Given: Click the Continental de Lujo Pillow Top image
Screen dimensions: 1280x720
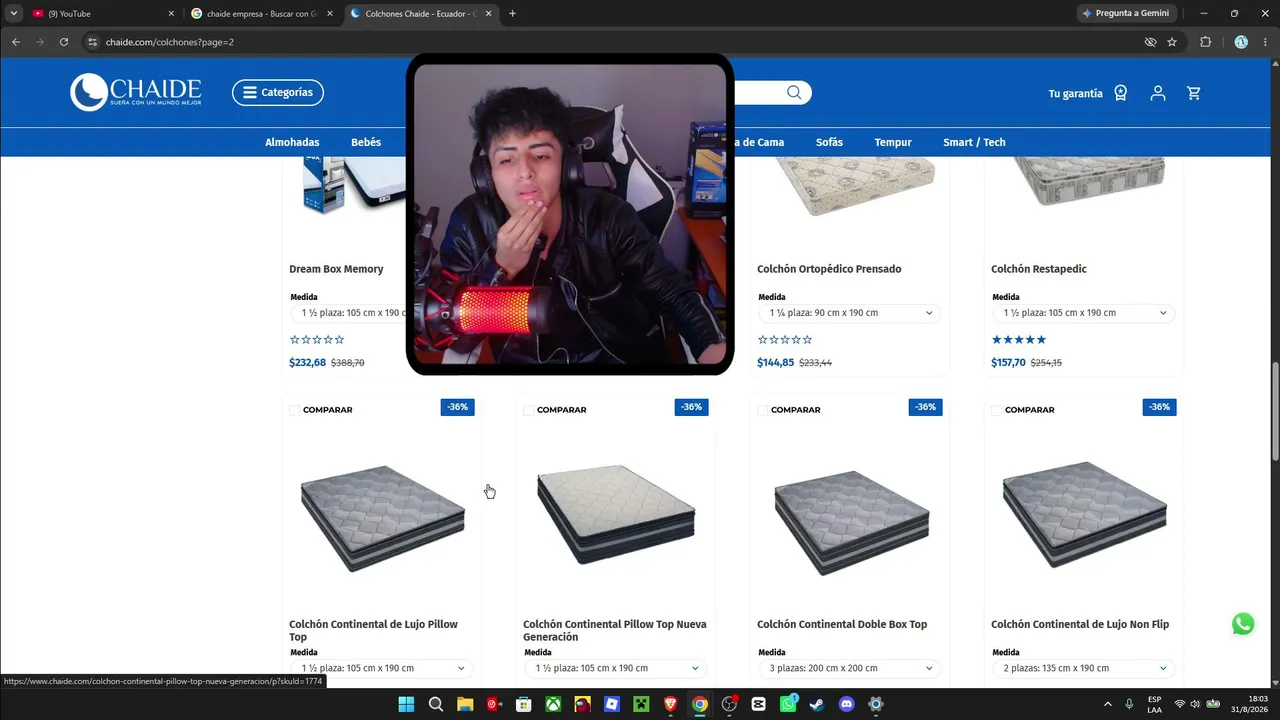Looking at the screenshot, I should [382, 517].
